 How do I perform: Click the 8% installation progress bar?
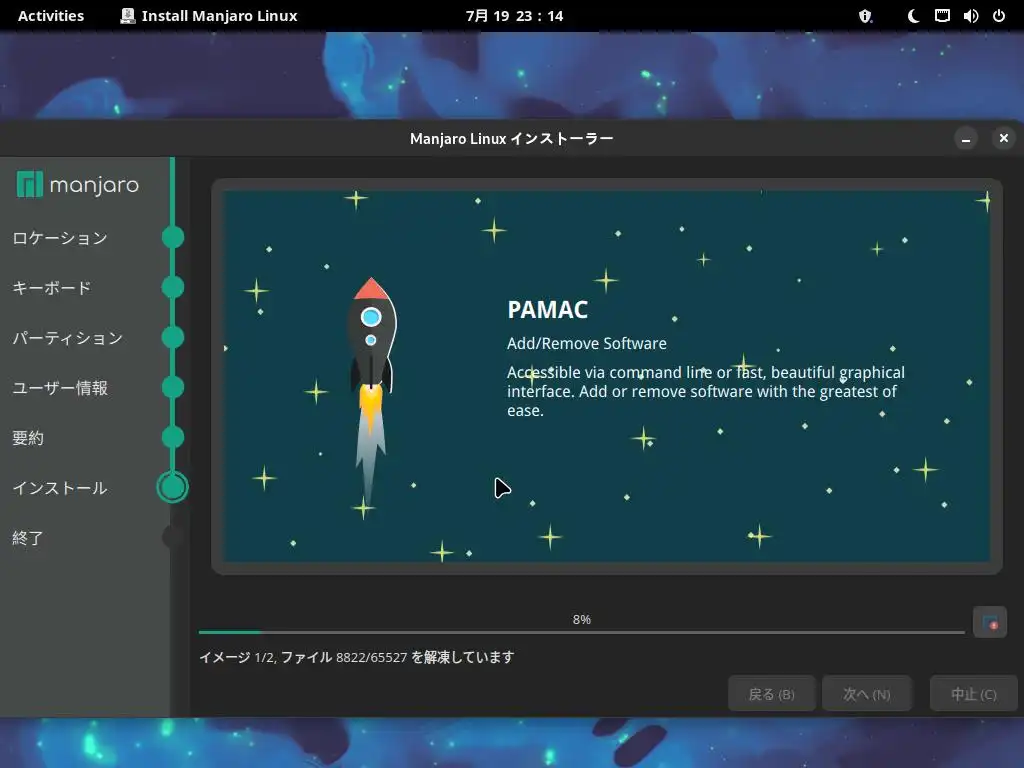coord(582,632)
